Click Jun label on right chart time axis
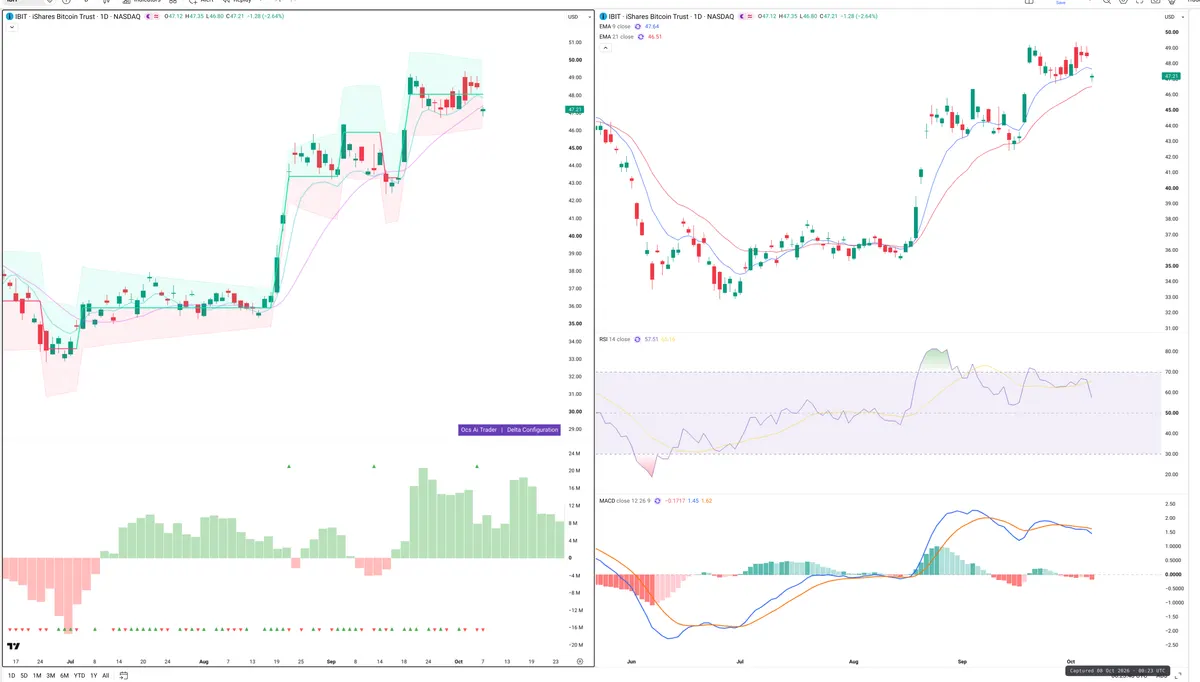 629,661
